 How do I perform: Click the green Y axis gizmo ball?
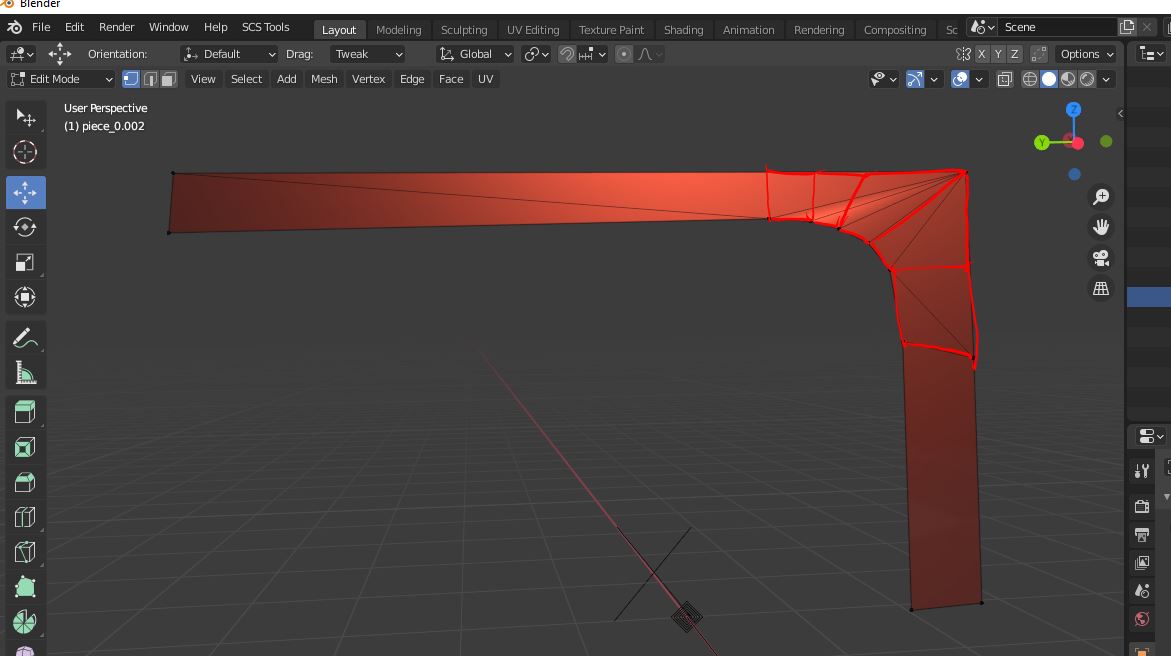pyautogui.click(x=1042, y=143)
